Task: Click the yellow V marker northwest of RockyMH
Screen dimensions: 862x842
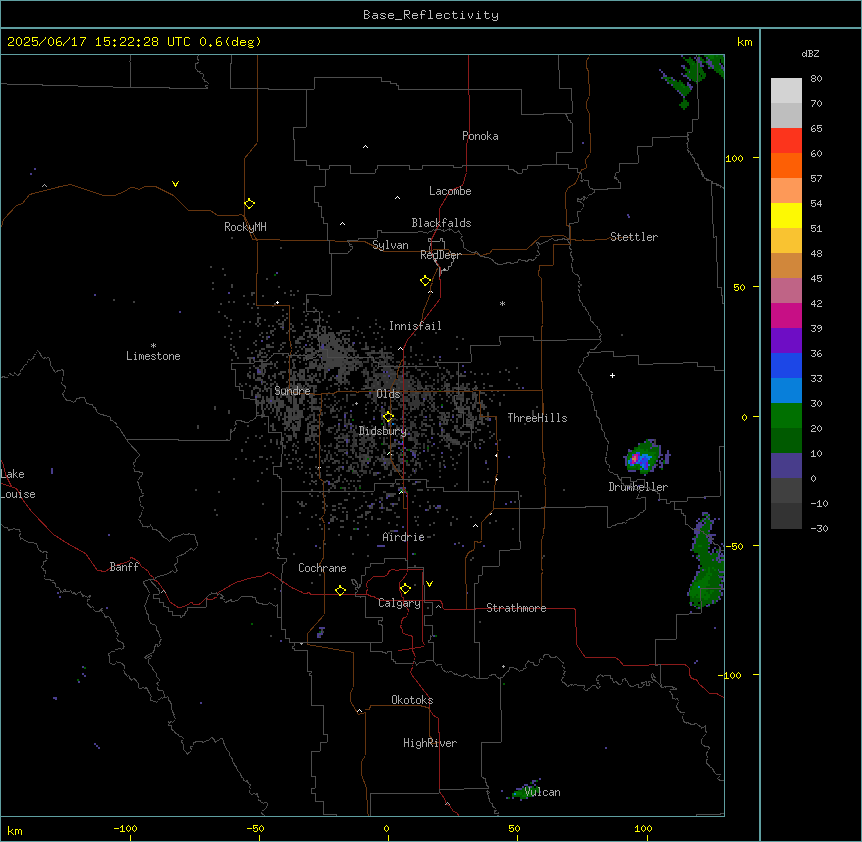Action: (175, 184)
